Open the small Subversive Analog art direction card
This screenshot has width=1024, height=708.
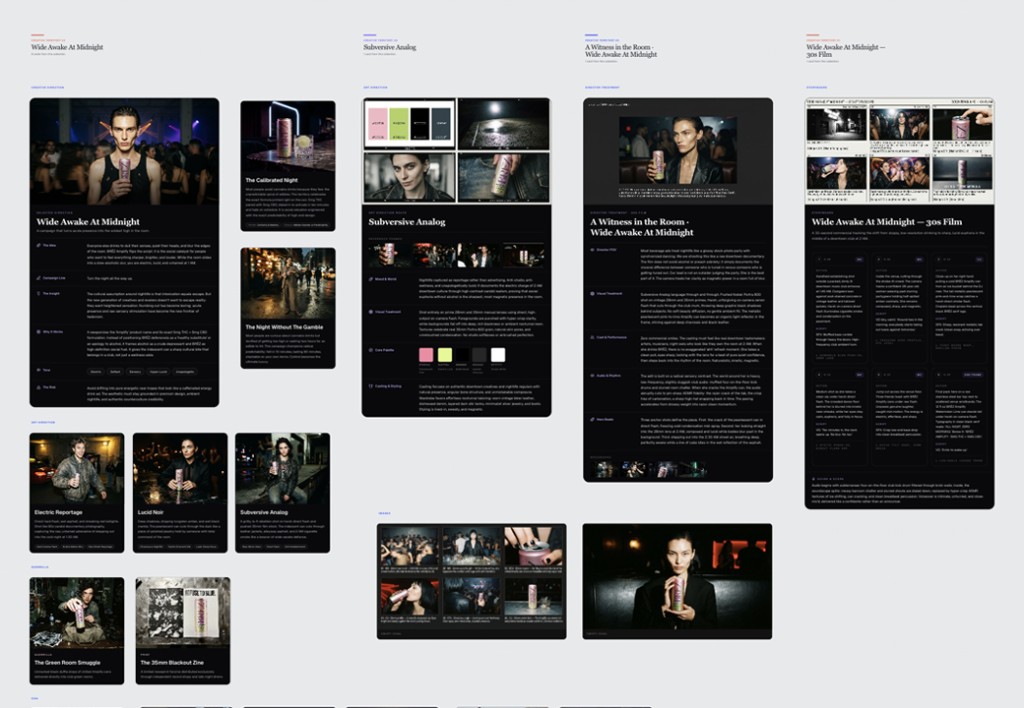tap(283, 492)
